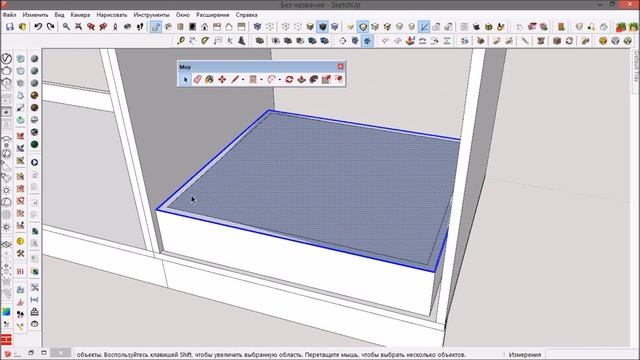Open the Окно menu
This screenshot has width=640, height=360.
point(182,15)
